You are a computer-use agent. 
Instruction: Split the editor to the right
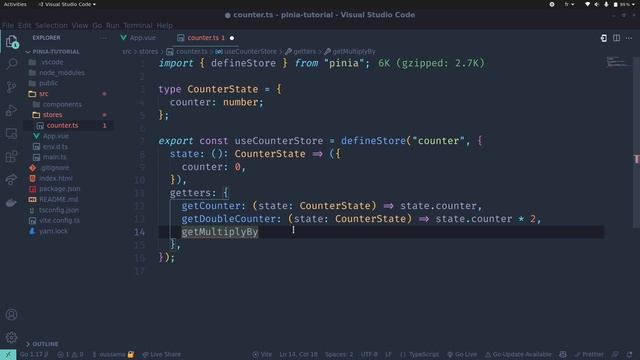(x=616, y=38)
